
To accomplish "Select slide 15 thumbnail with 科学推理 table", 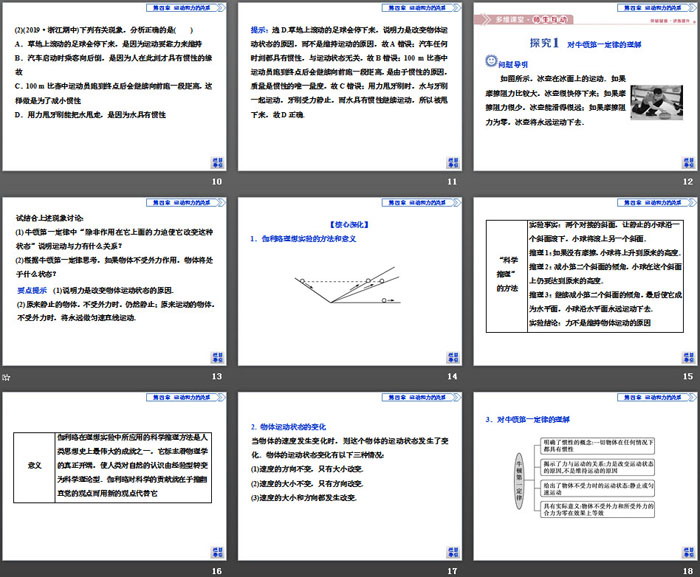I will [585, 281].
